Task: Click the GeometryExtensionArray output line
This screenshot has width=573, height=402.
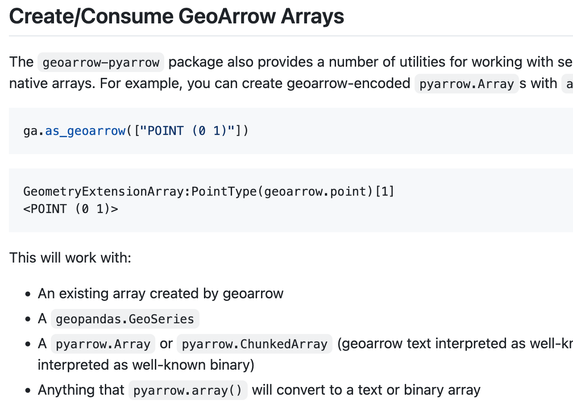Action: 209,191
